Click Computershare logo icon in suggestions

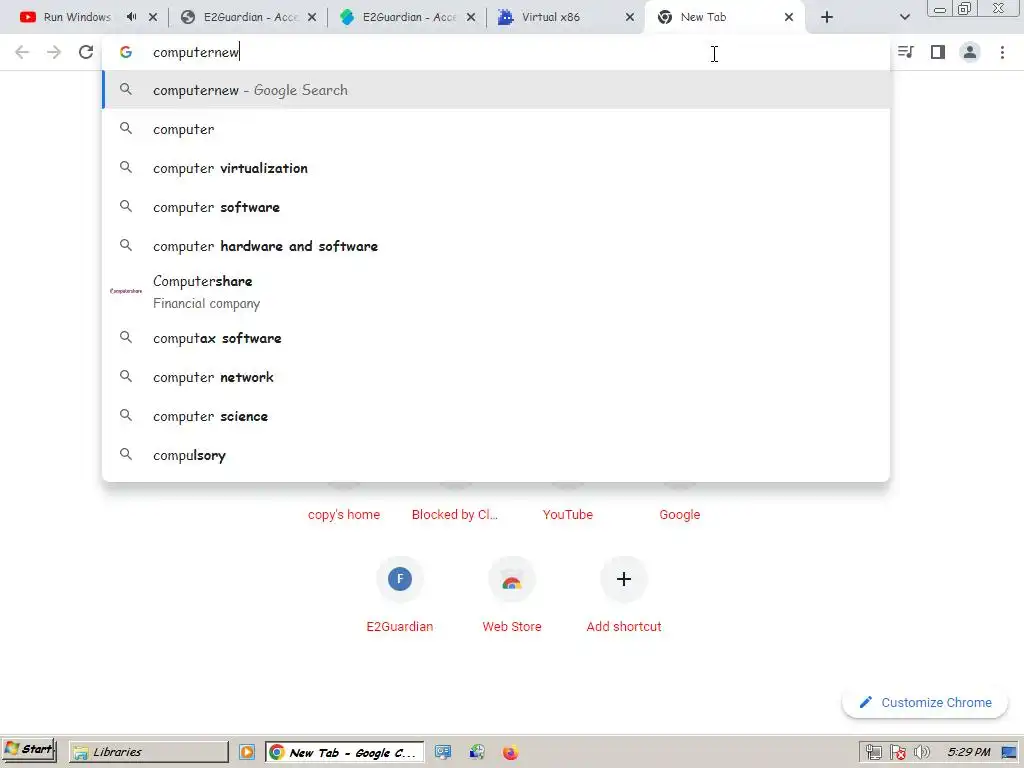[x=126, y=291]
